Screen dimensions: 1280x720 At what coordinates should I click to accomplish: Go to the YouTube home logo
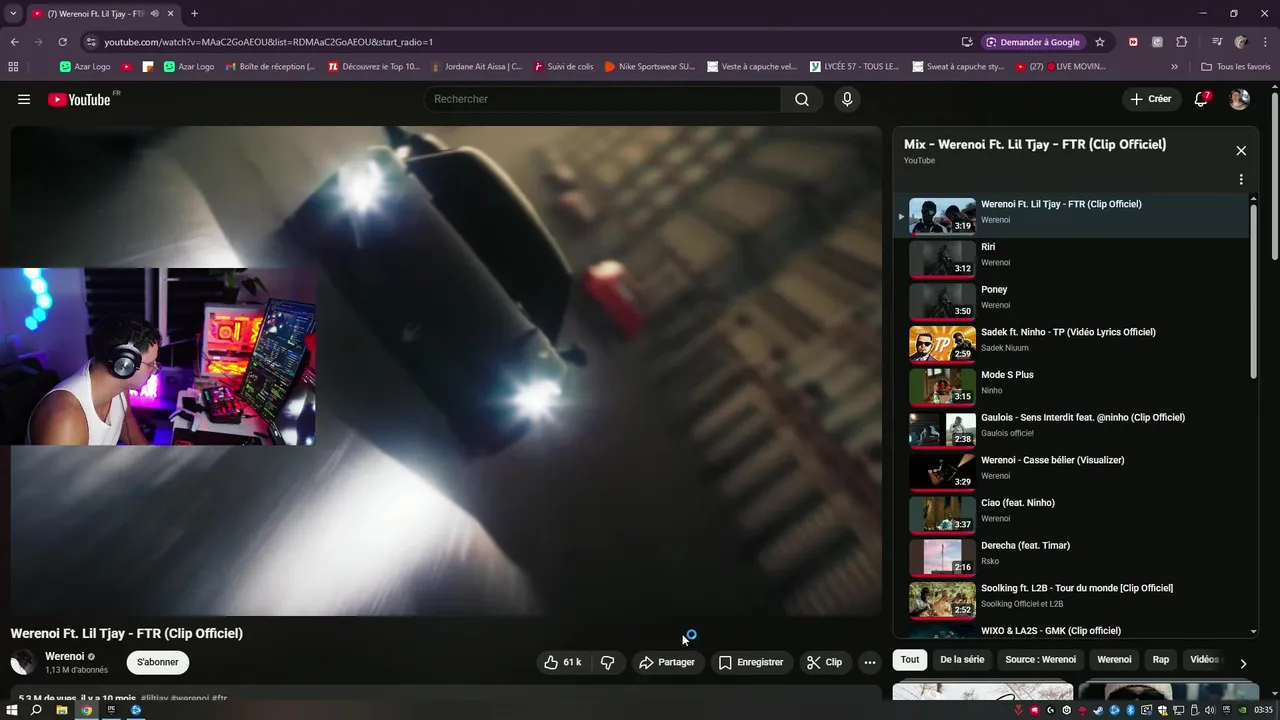point(79,99)
